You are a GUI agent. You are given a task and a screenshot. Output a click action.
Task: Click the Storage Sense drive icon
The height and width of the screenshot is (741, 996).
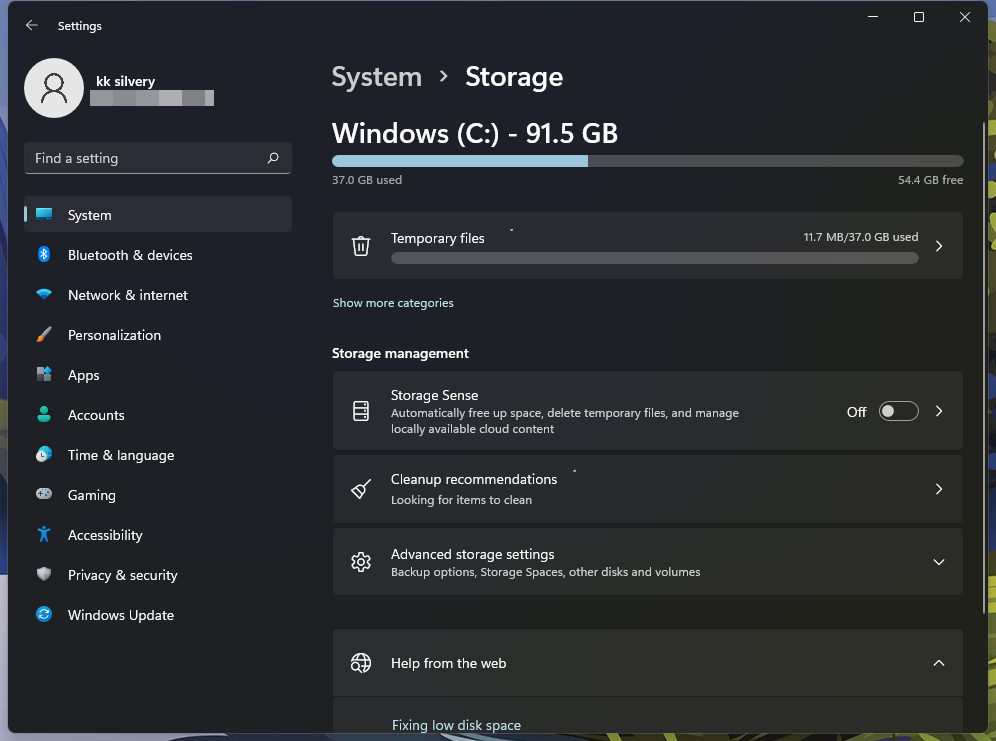(361, 411)
